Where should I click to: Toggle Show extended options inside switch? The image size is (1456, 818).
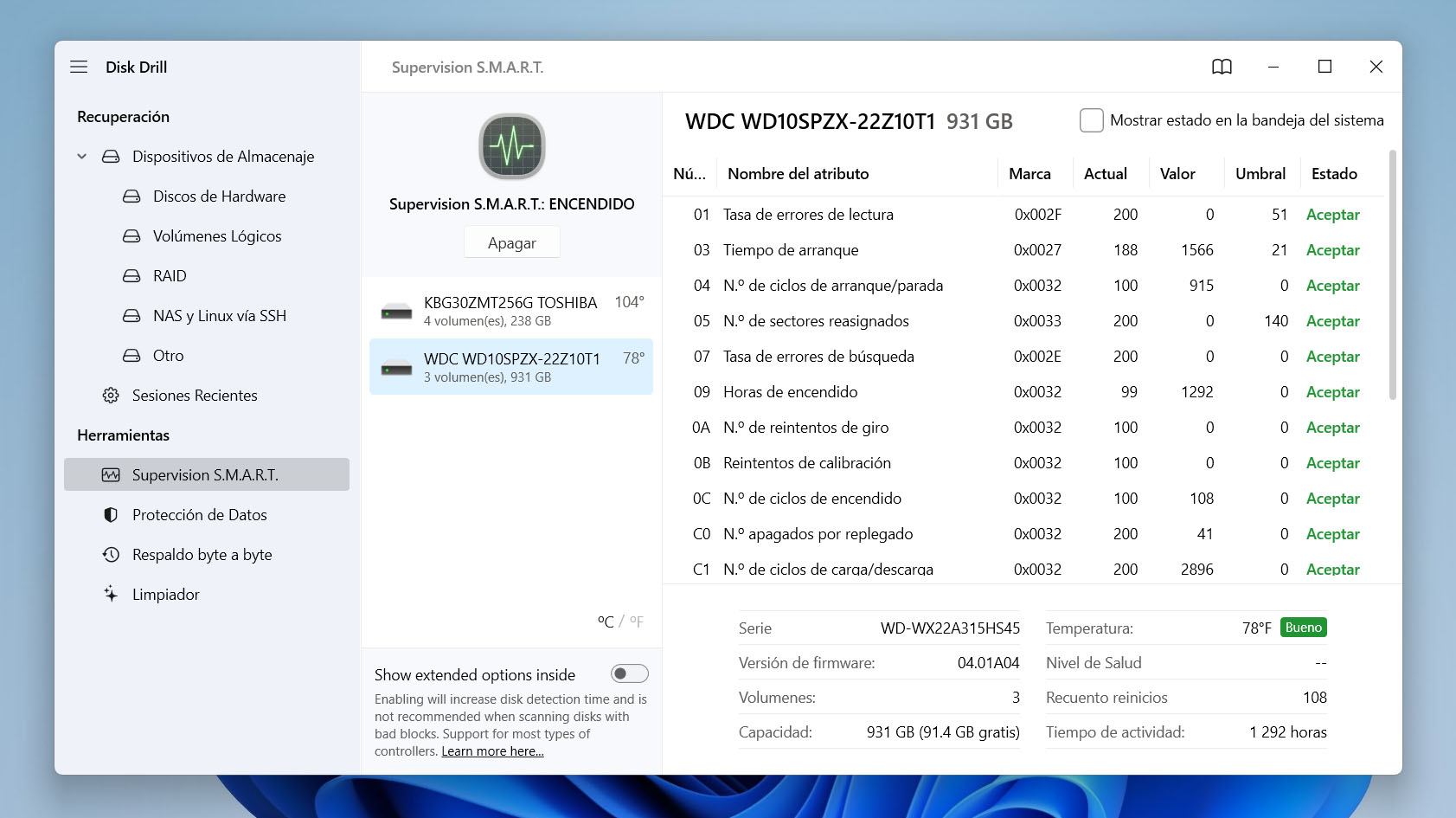pos(629,673)
